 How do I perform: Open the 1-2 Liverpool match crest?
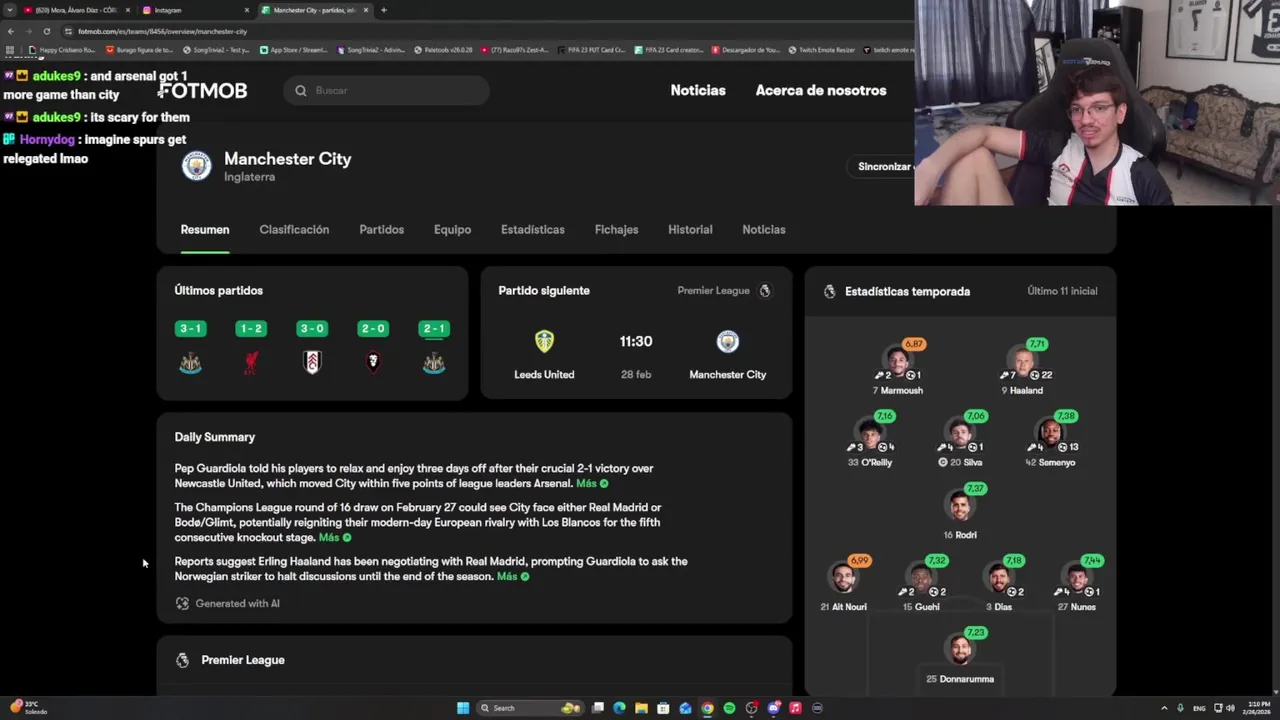pyautogui.click(x=251, y=363)
